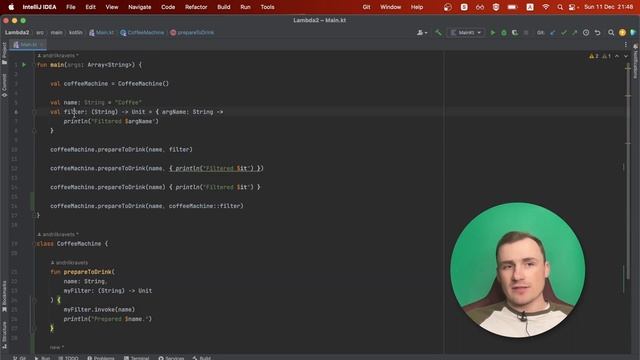Open the File menu
This screenshot has height=360, width=640.
click(x=71, y=7)
